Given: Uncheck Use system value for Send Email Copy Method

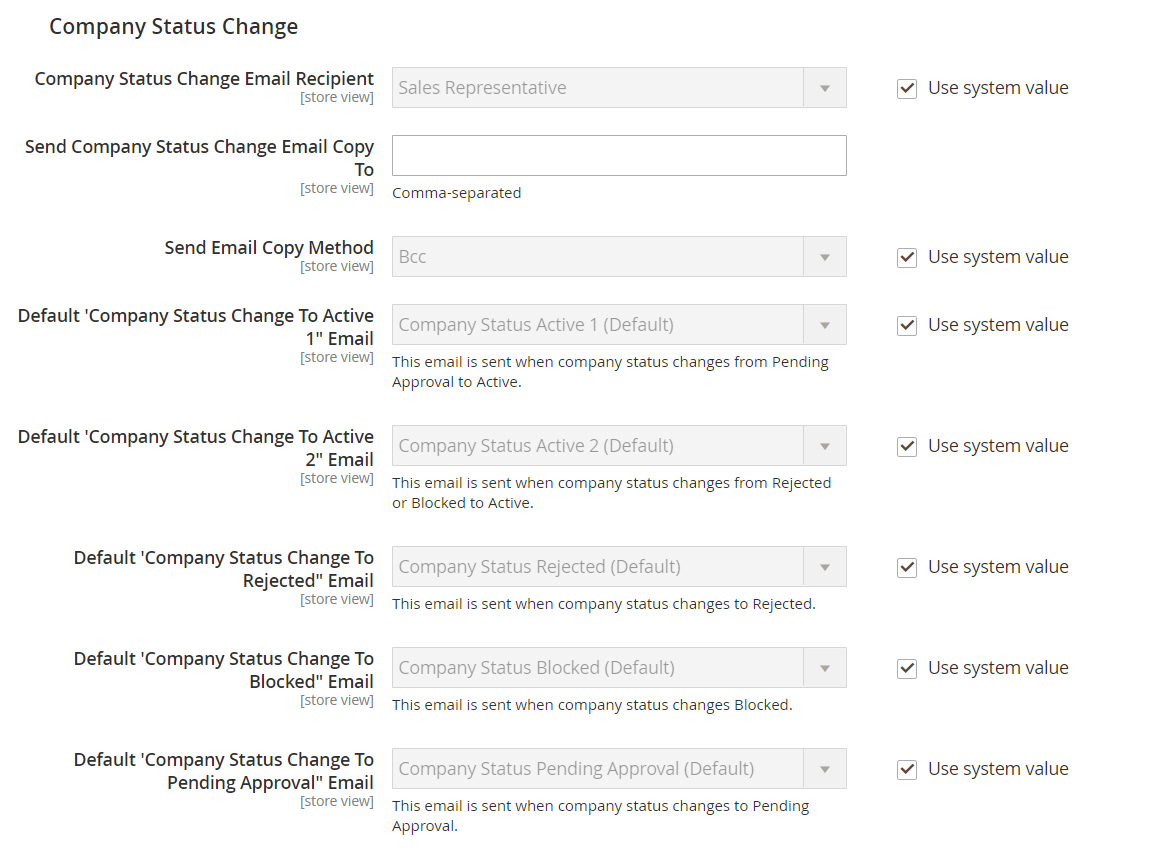Looking at the screenshot, I should pyautogui.click(x=907, y=258).
